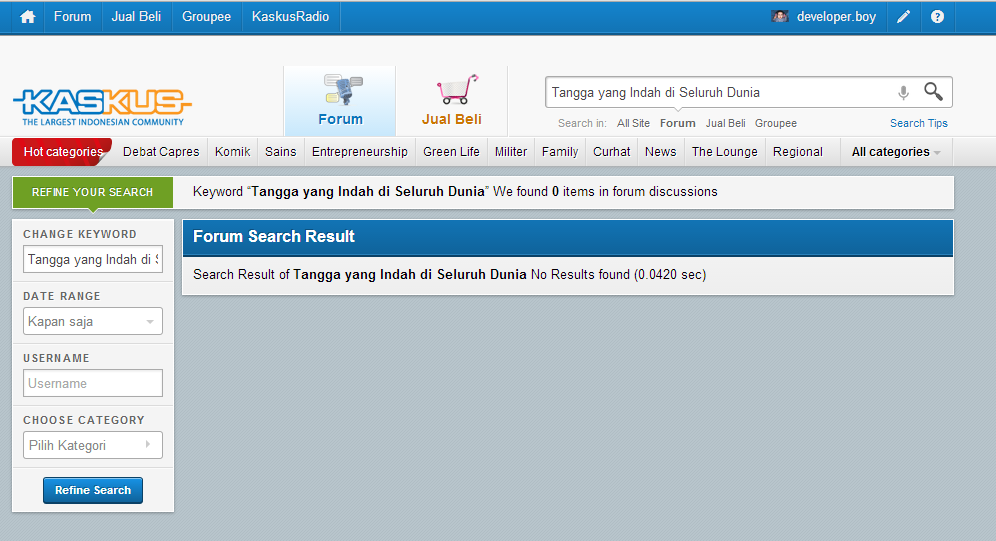Open Jual Beli in top bar
Viewport: 996px width, 541px height.
136,17
